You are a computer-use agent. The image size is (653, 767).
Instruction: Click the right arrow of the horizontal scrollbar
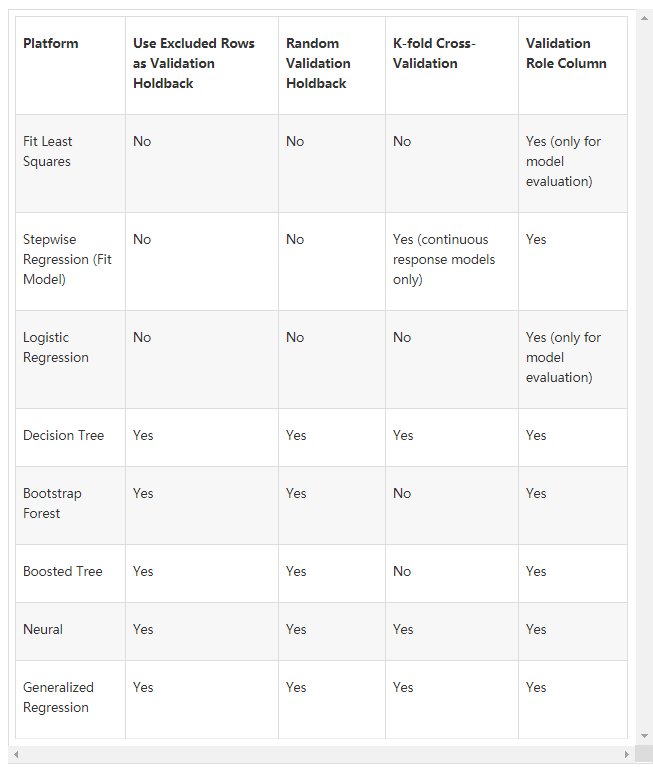627,753
